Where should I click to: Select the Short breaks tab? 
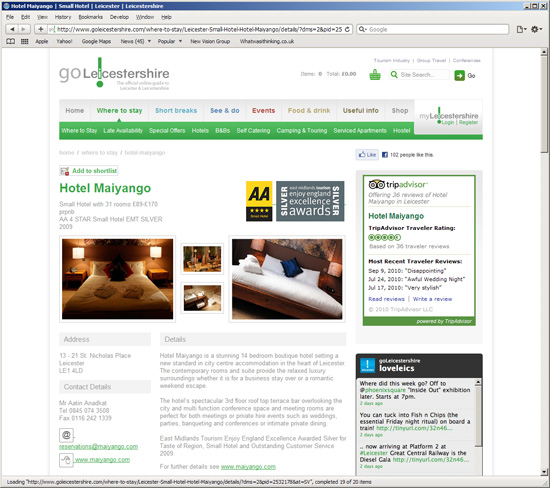(176, 111)
